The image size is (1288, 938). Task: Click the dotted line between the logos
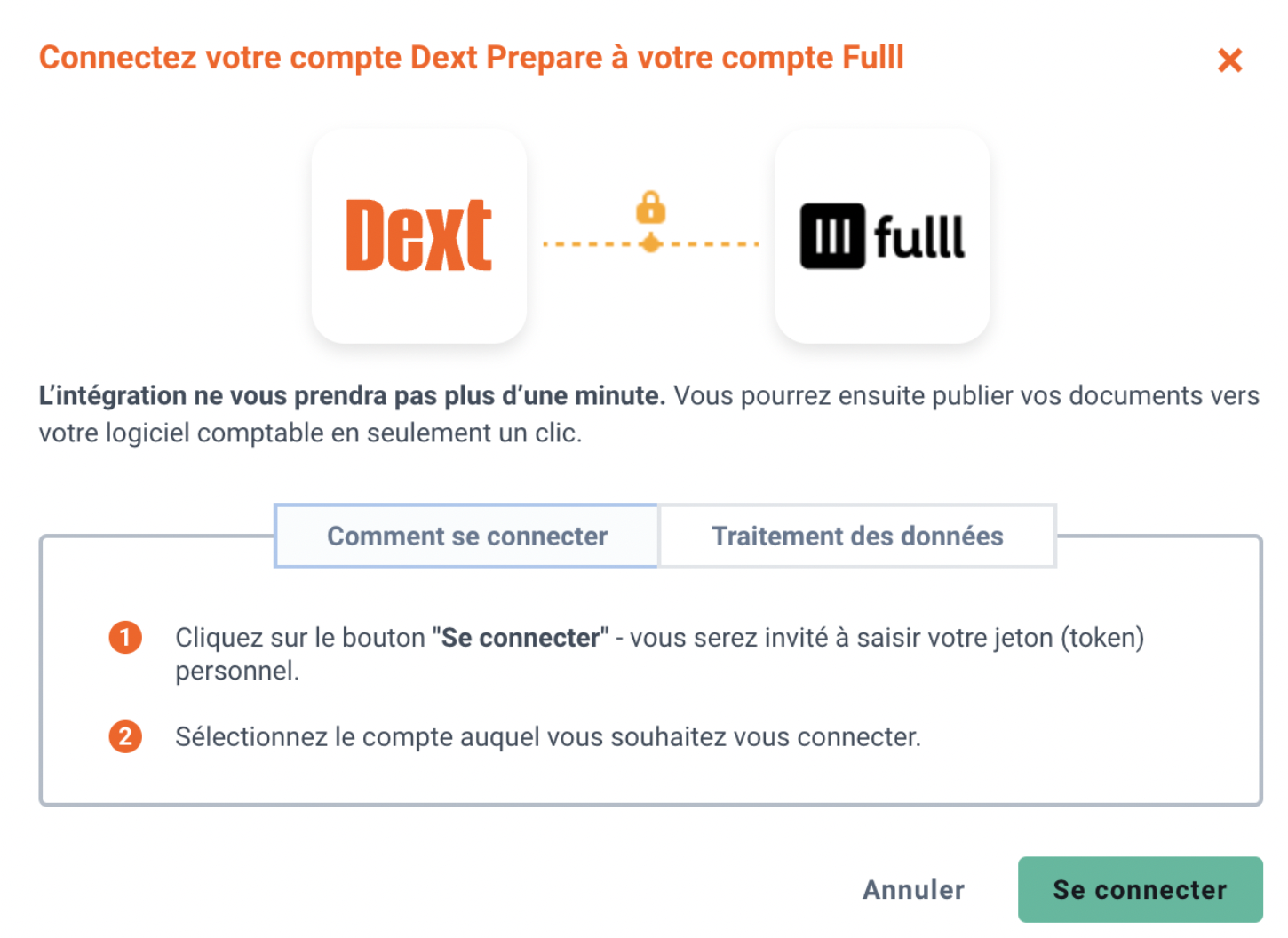[x=650, y=243]
